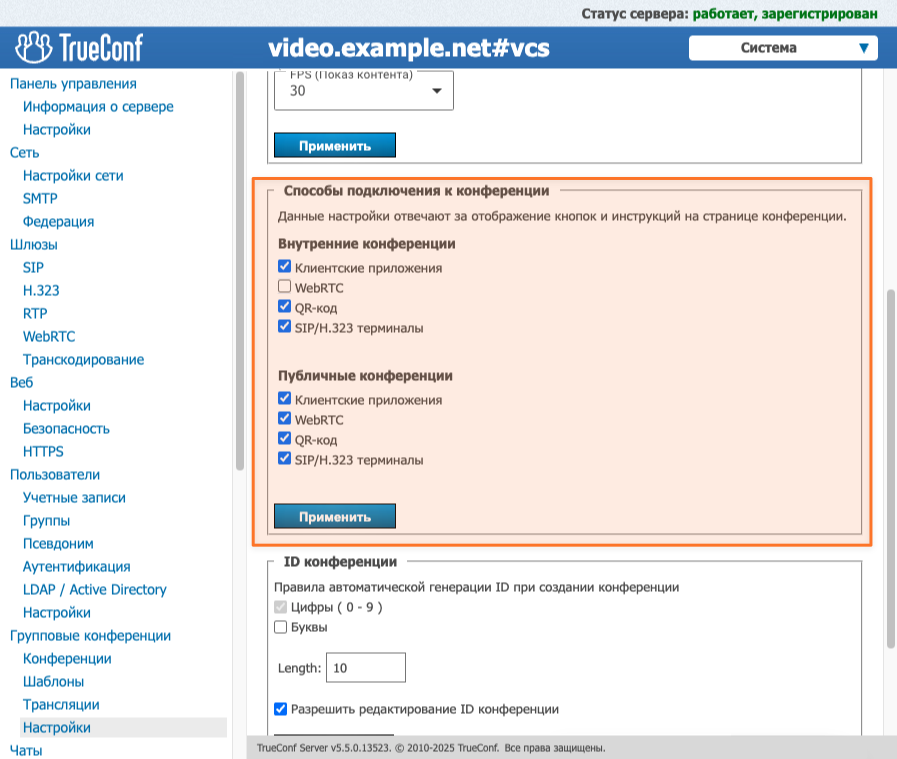
Task: Click server name video.example.net#vcs
Action: tap(409, 48)
